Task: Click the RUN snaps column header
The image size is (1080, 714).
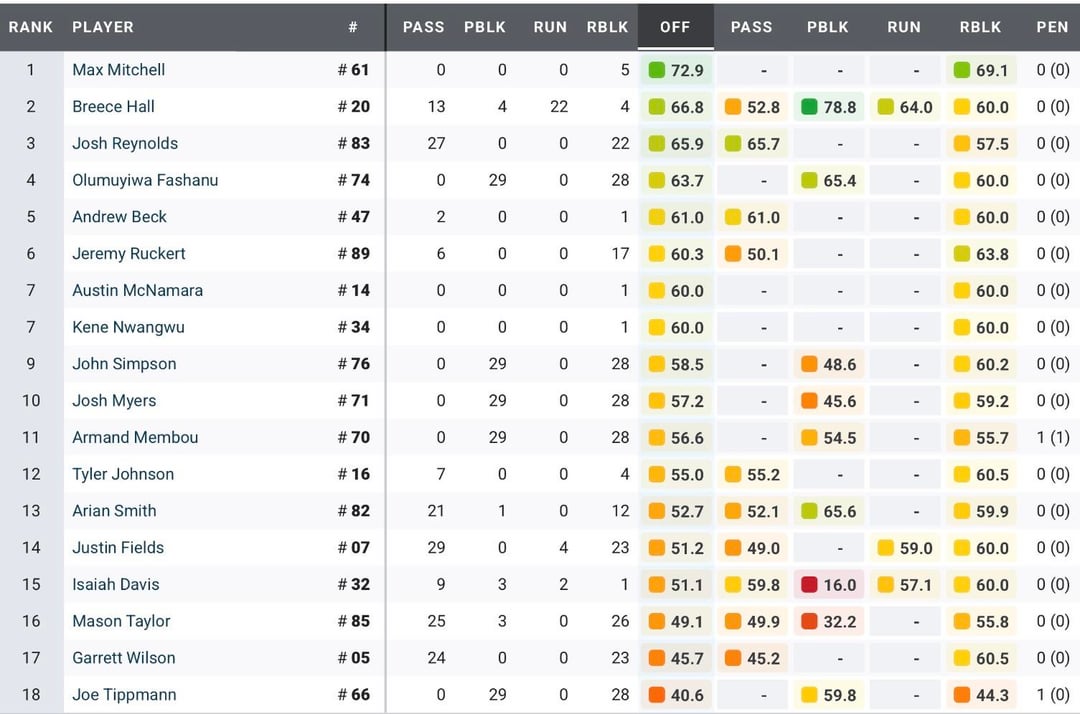Action: [x=550, y=27]
